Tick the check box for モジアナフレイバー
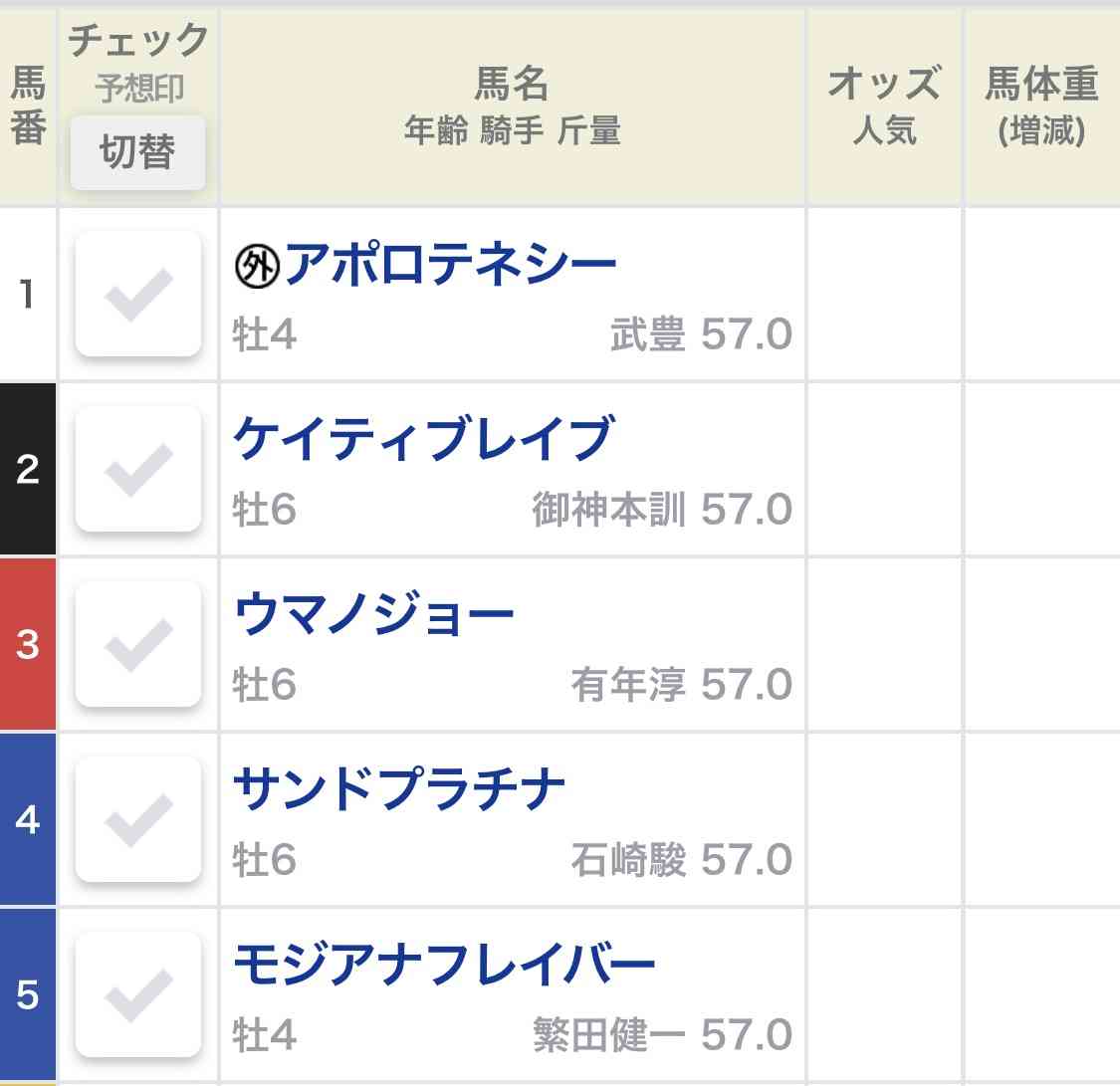Screen dimensions: 1120x1086 pyautogui.click(x=137, y=993)
